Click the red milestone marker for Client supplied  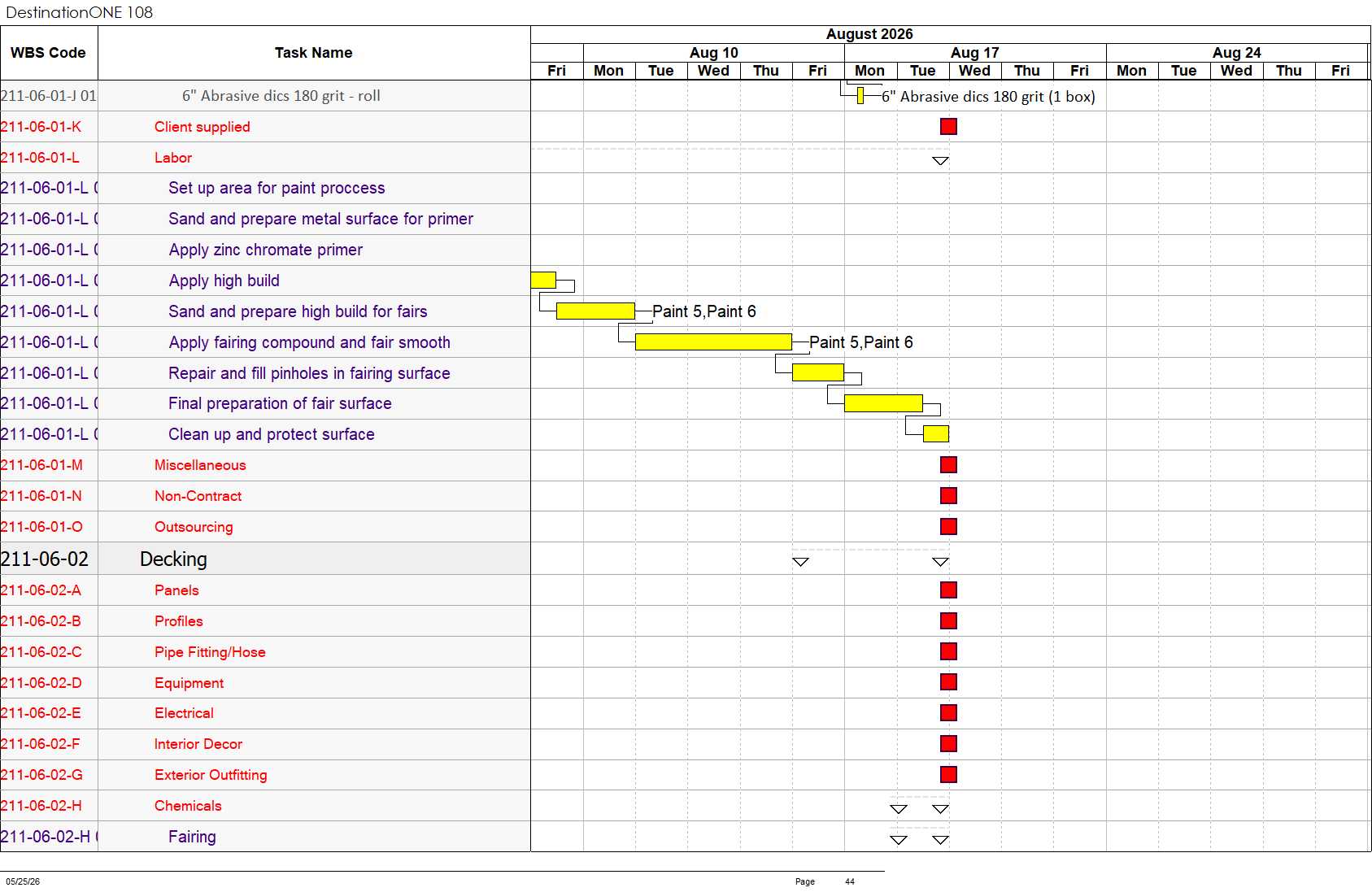pos(948,126)
